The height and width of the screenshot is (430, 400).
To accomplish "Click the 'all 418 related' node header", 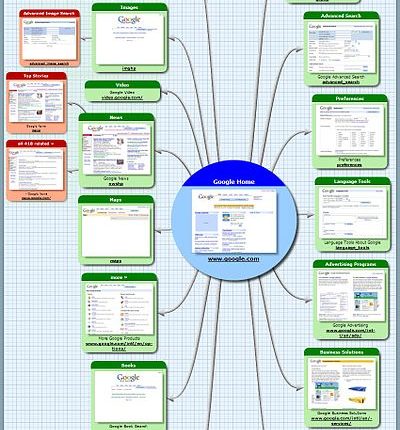I will 36,144.
